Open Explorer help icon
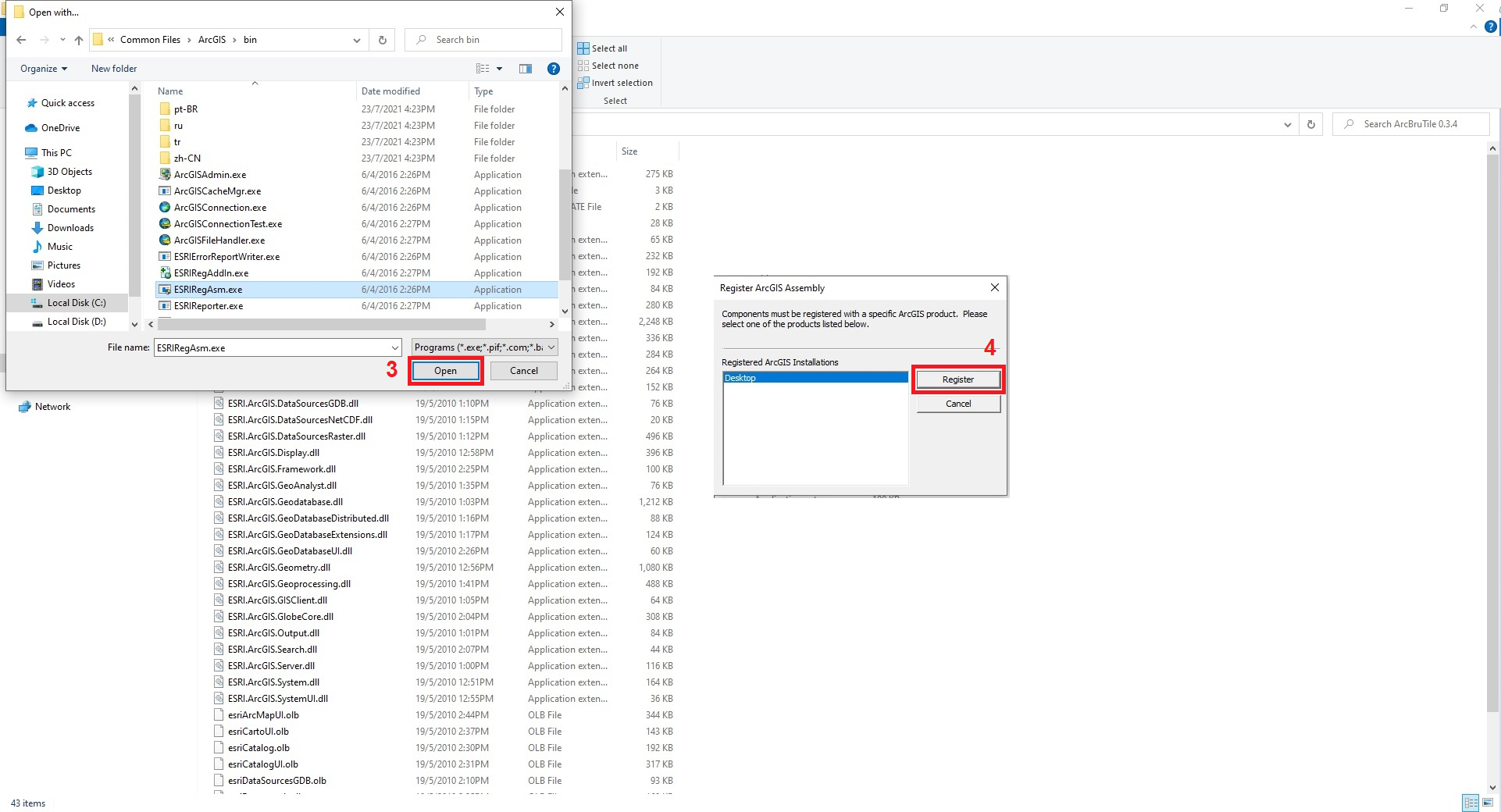Screen dimensions: 1501x812 1491,27
